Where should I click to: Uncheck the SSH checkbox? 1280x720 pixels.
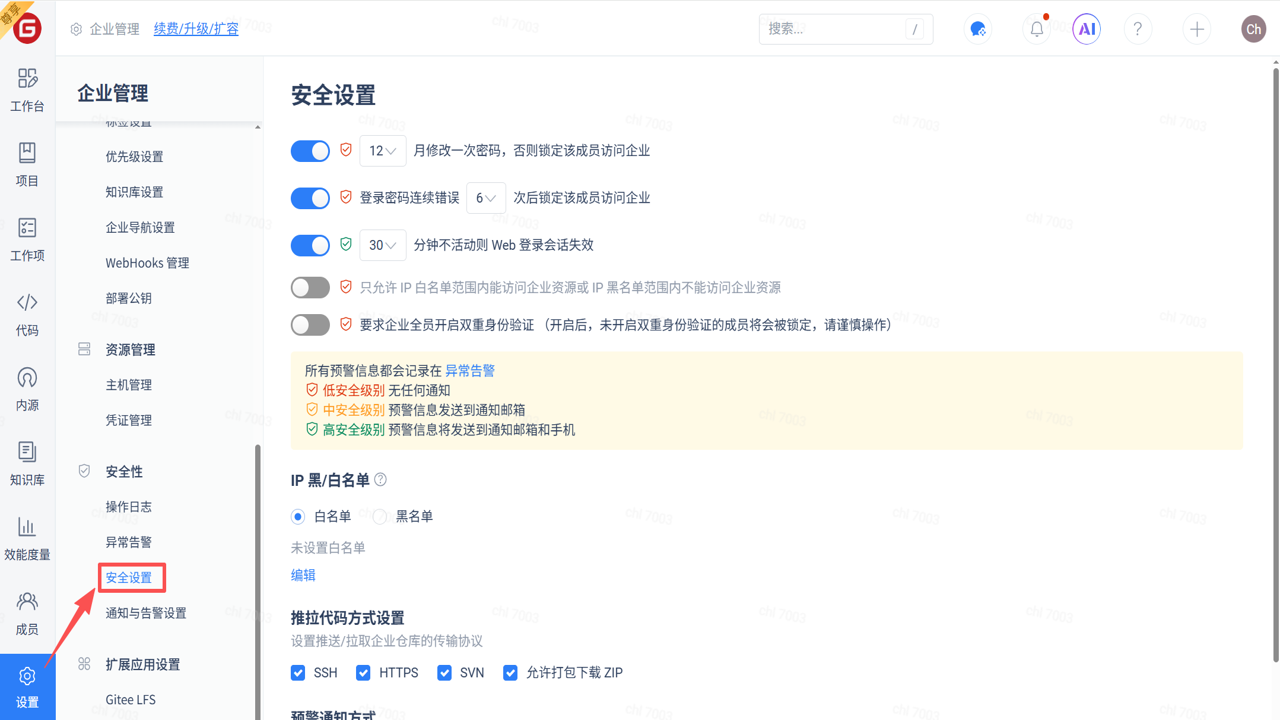pyautogui.click(x=298, y=673)
